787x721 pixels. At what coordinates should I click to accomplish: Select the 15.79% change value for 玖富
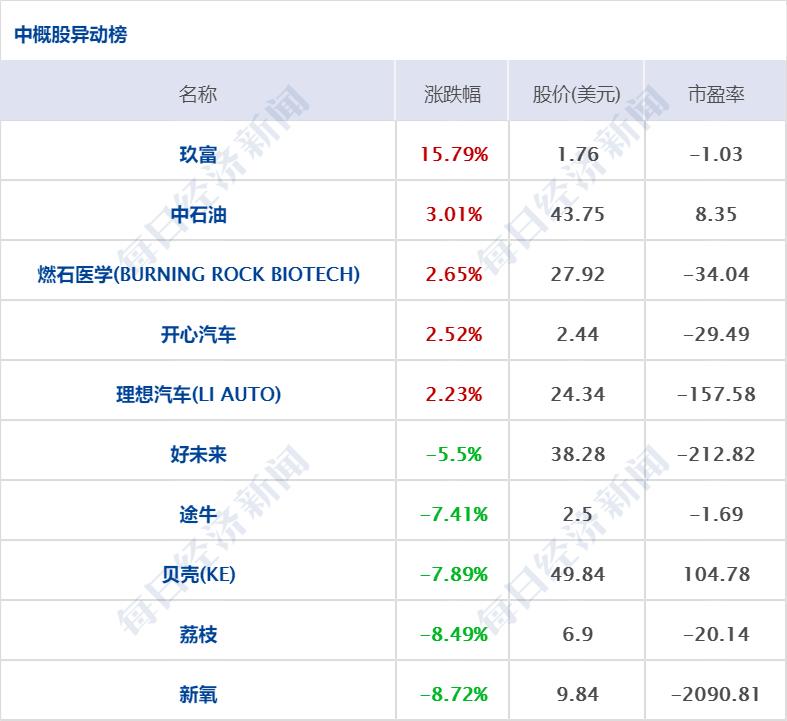tap(454, 154)
